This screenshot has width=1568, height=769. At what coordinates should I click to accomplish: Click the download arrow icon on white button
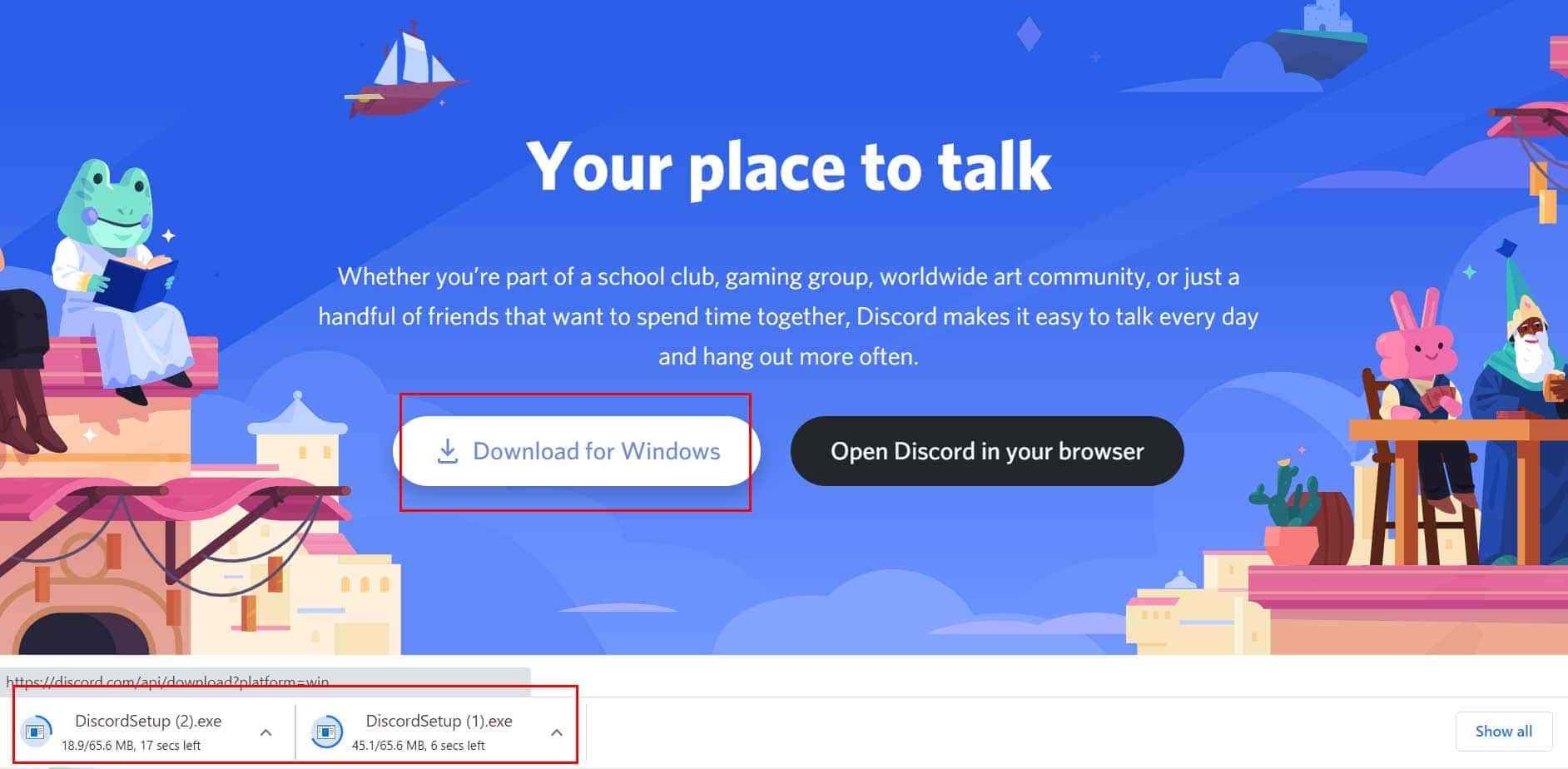pyautogui.click(x=448, y=451)
